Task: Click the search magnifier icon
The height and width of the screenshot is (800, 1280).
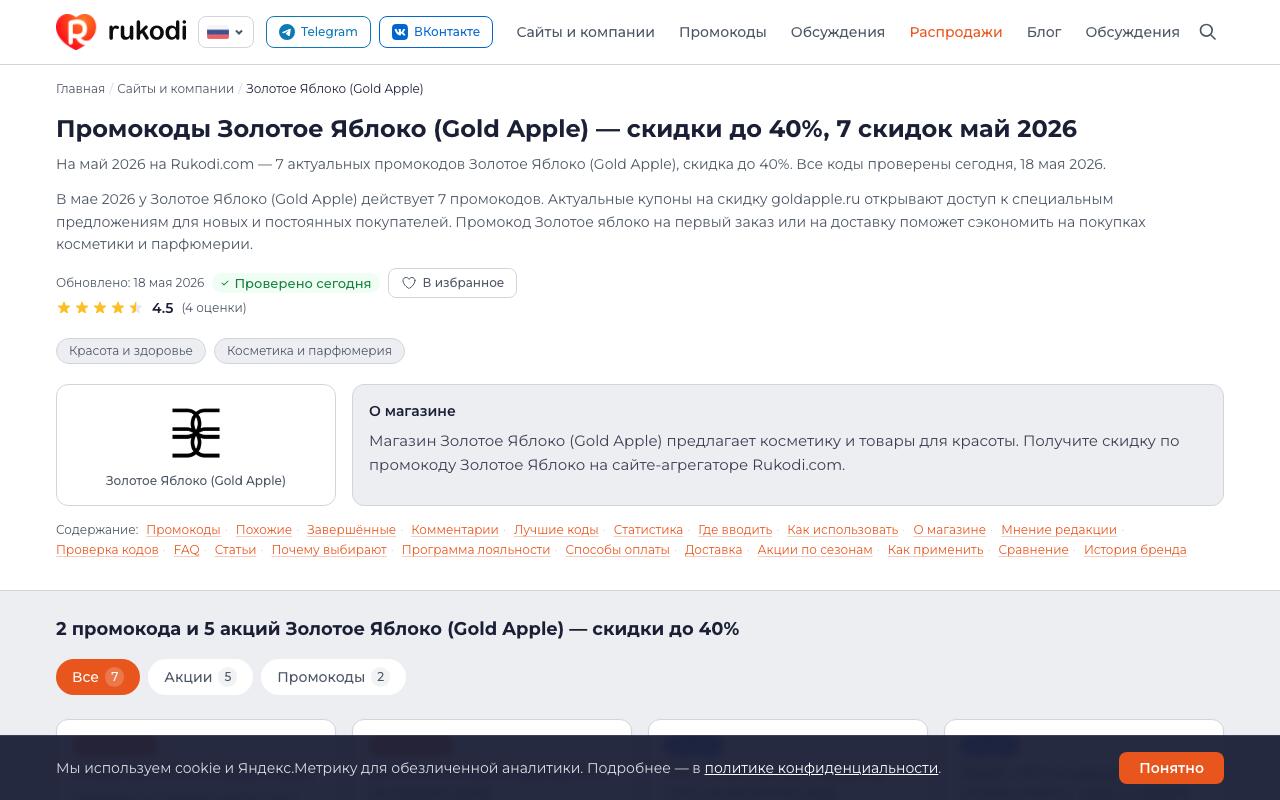Action: 1208,32
